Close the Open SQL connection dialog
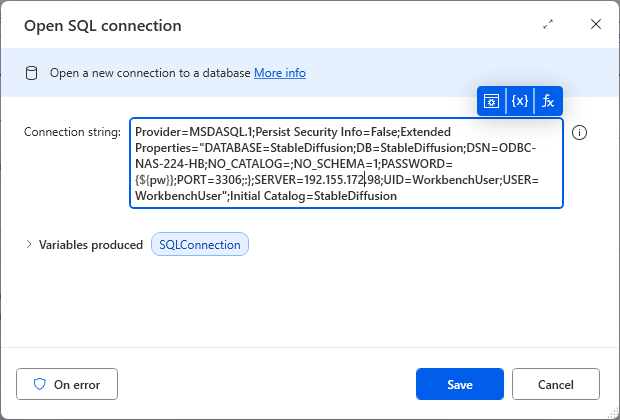 pyautogui.click(x=596, y=24)
